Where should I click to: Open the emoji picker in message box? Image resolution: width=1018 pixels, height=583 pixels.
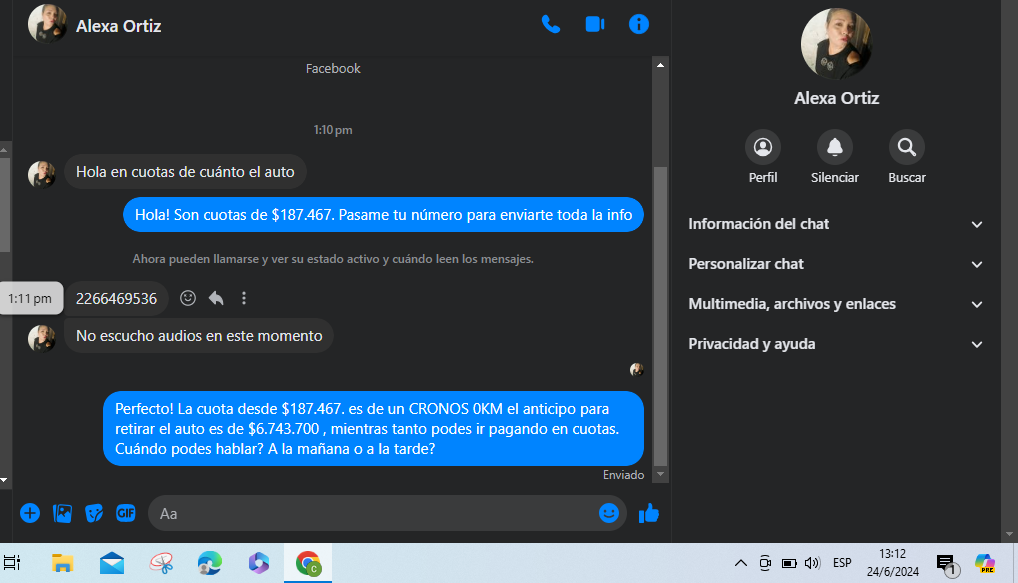608,514
